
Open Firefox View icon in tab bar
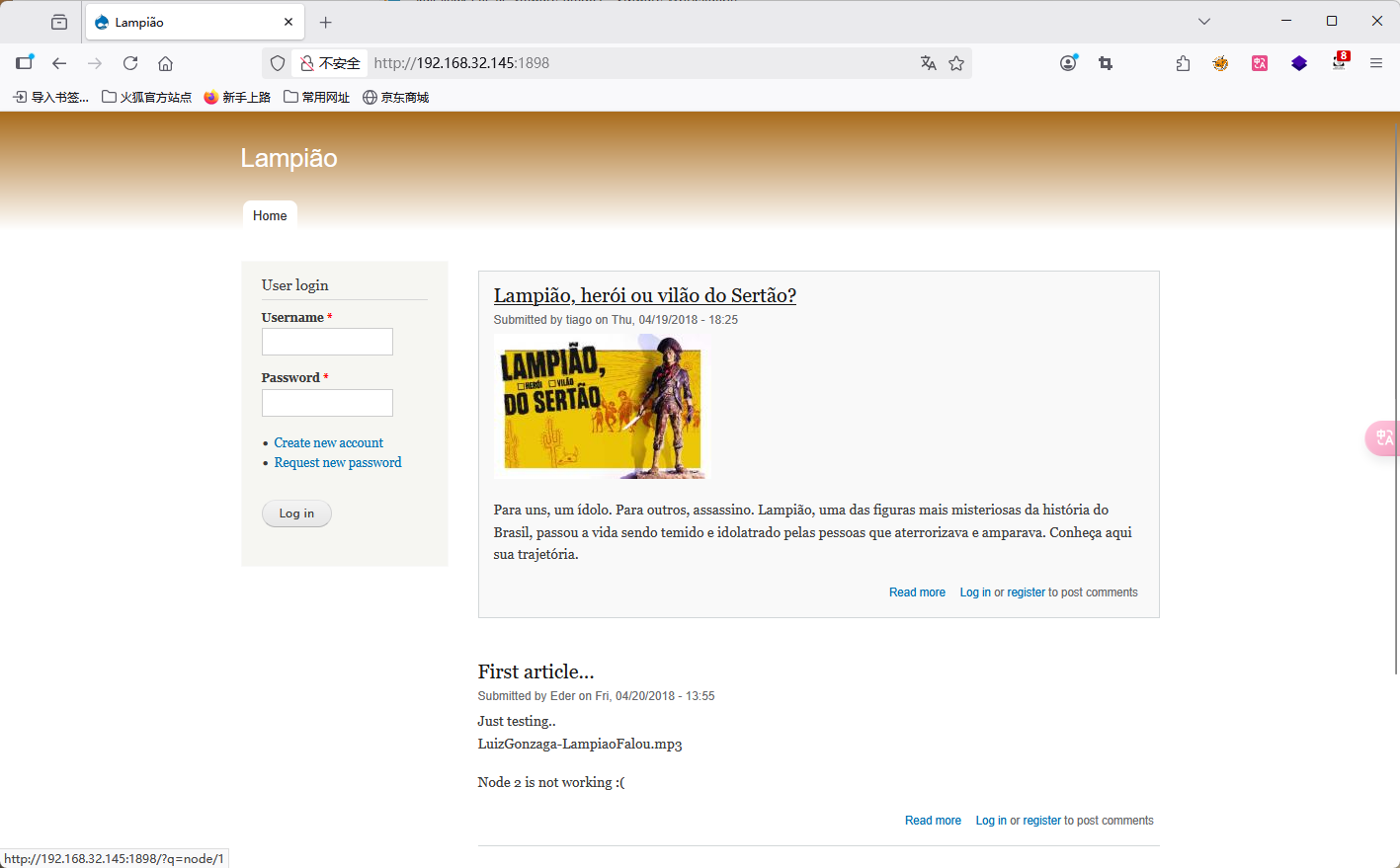point(59,22)
